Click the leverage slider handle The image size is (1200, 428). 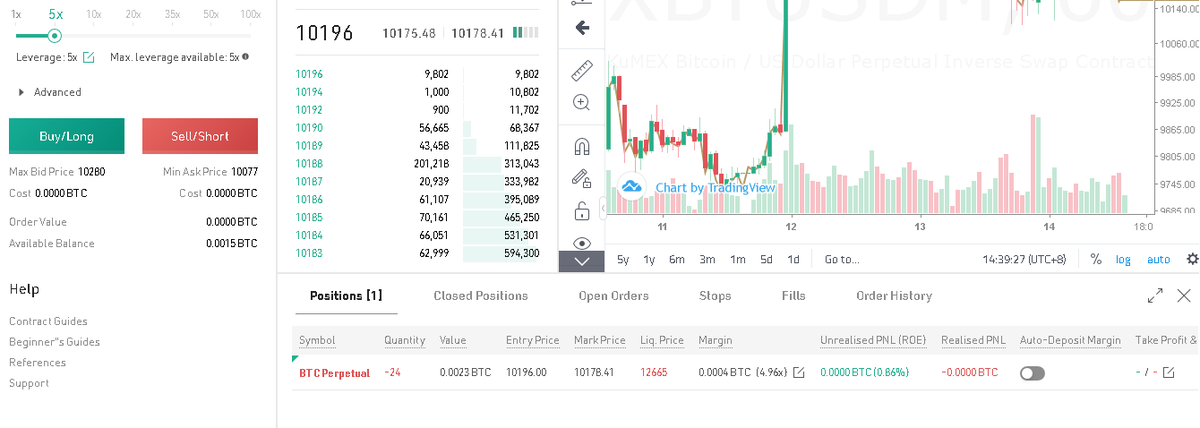(55, 35)
